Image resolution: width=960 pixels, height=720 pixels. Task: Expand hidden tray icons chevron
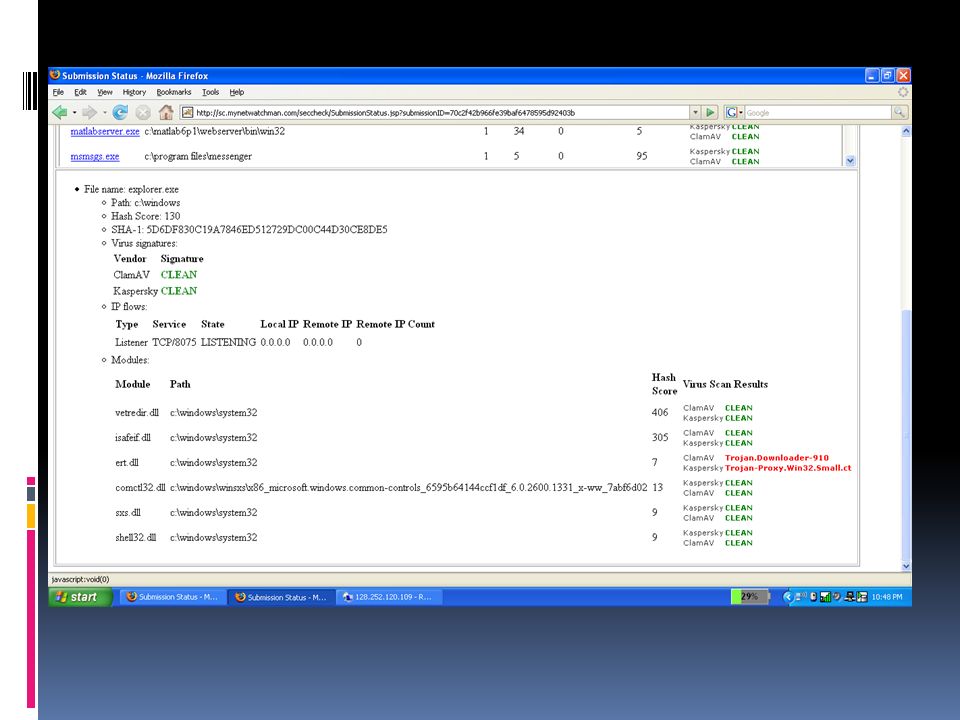pos(788,597)
